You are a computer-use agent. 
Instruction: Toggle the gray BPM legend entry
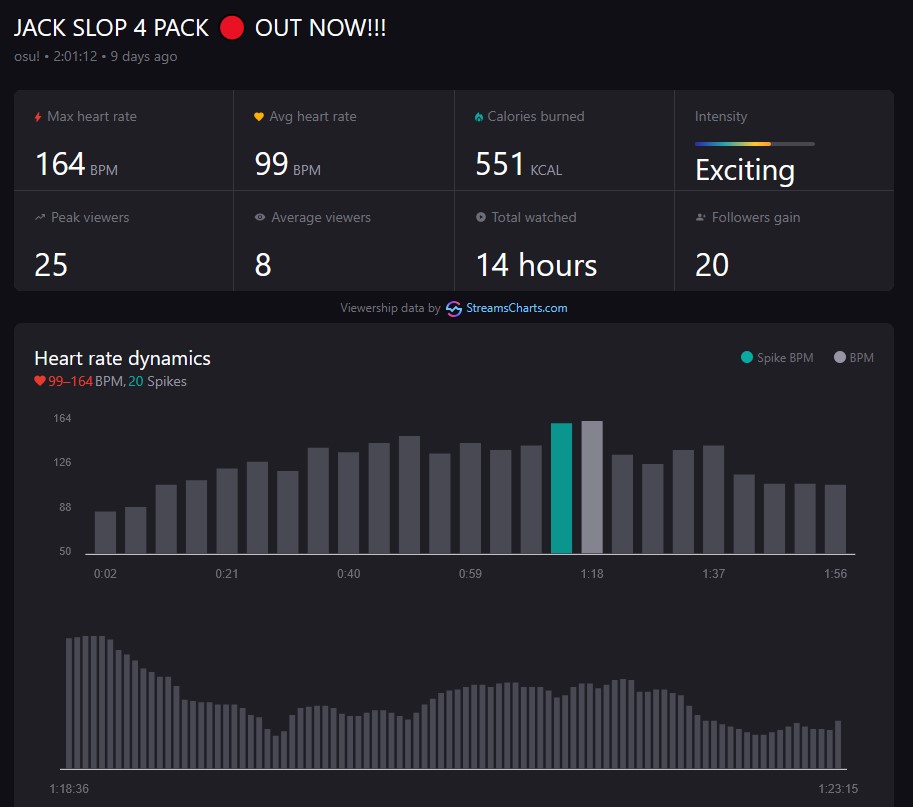(x=854, y=358)
